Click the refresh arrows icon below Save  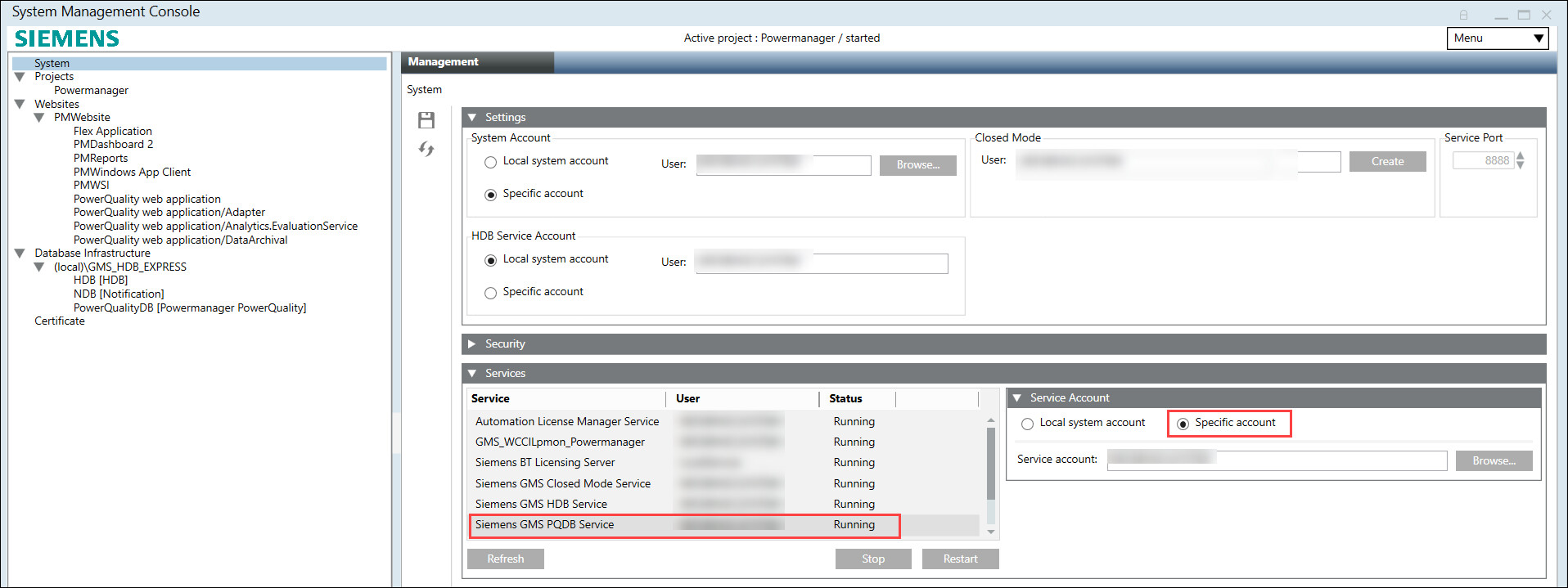point(426,149)
